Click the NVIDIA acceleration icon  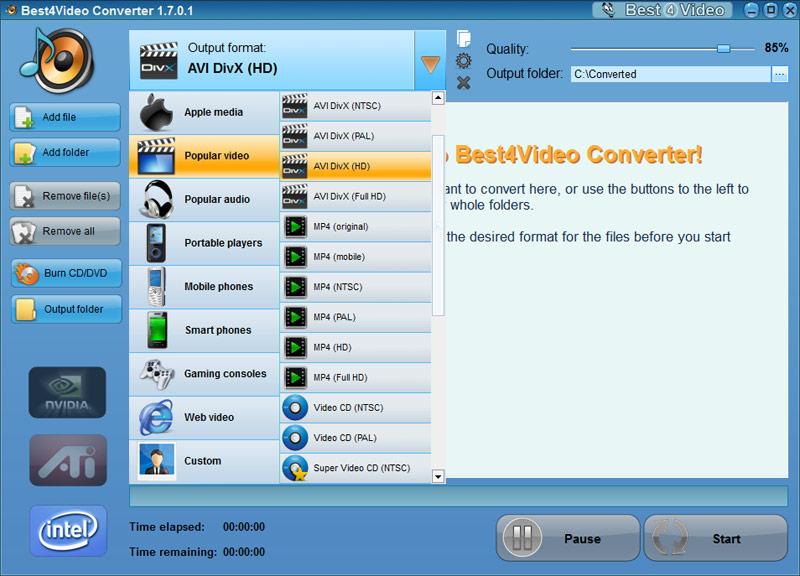67,392
